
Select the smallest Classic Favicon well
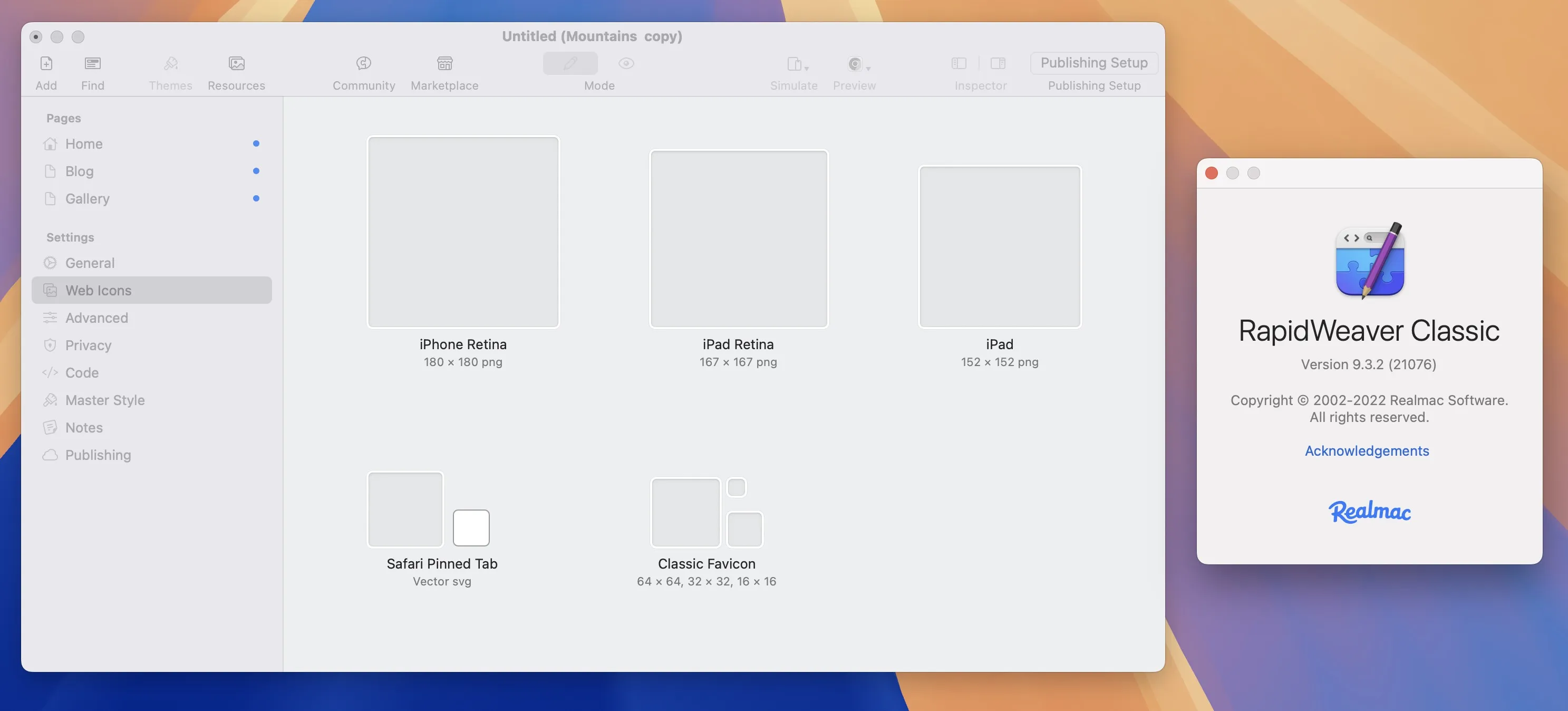click(x=737, y=487)
